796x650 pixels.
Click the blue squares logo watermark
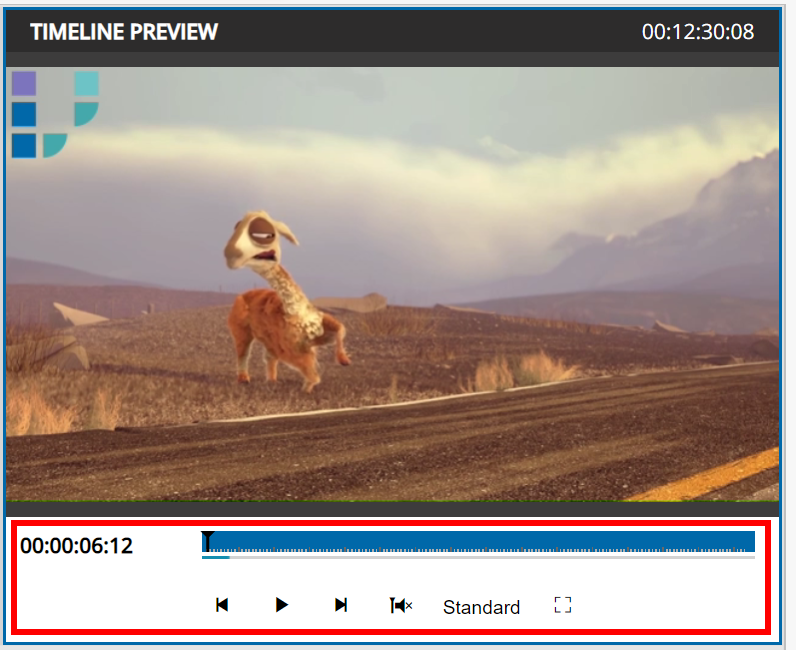pos(54,113)
